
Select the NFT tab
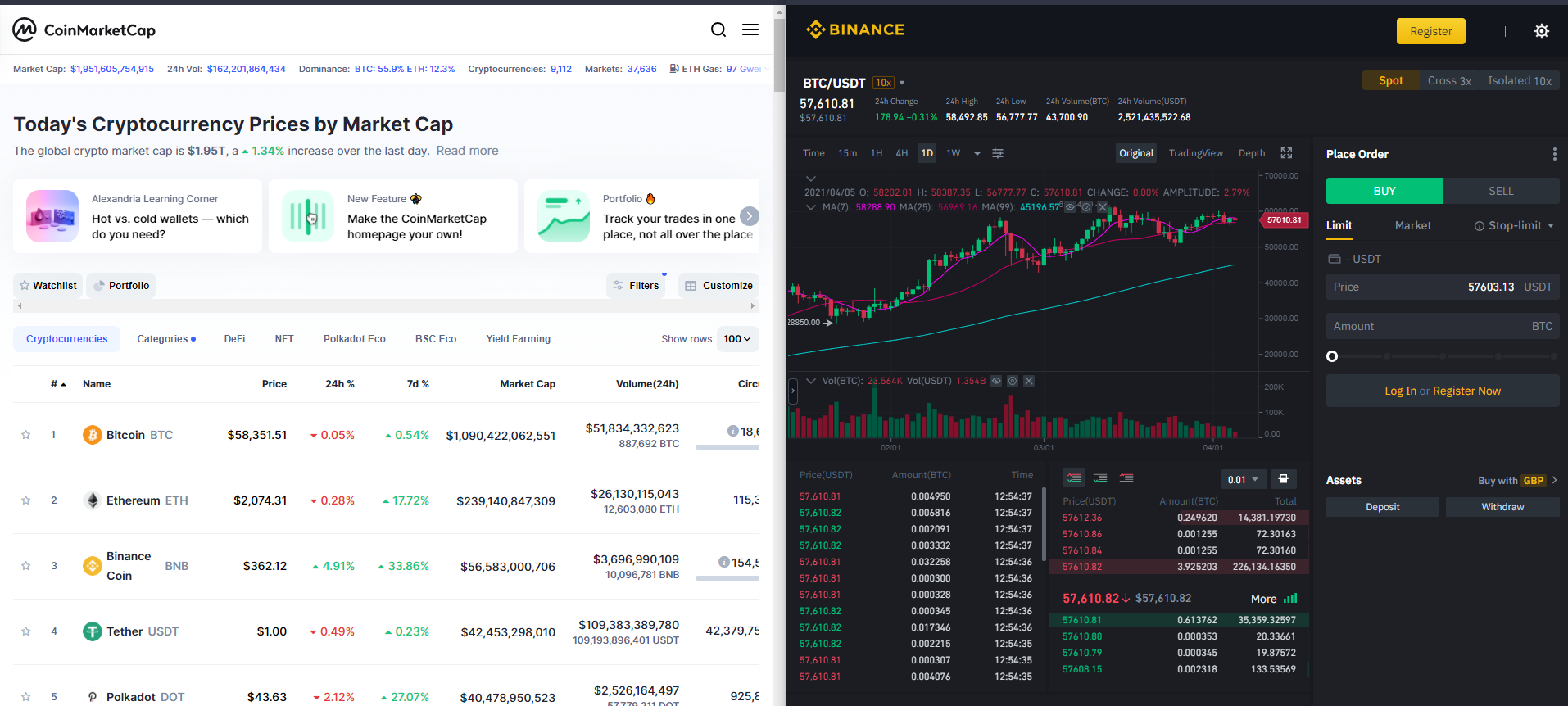click(284, 339)
